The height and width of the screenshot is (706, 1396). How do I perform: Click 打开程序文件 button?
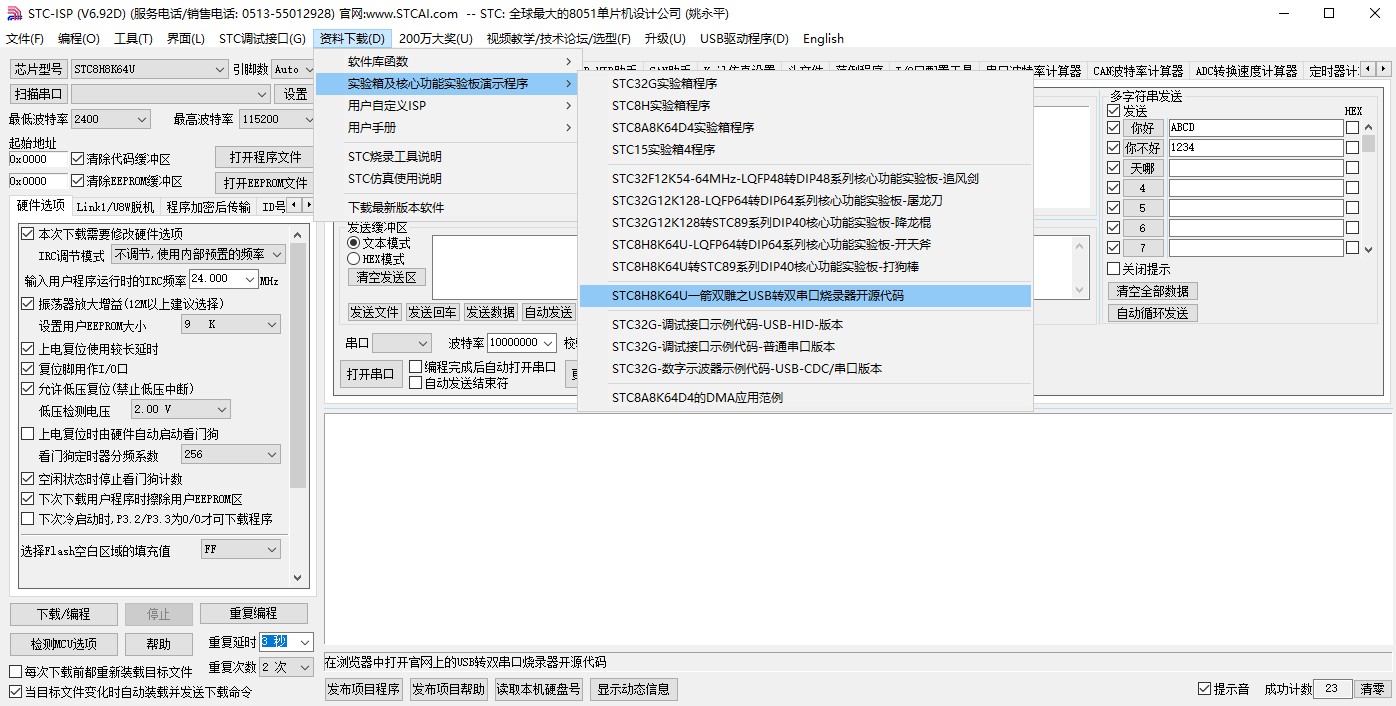point(265,158)
